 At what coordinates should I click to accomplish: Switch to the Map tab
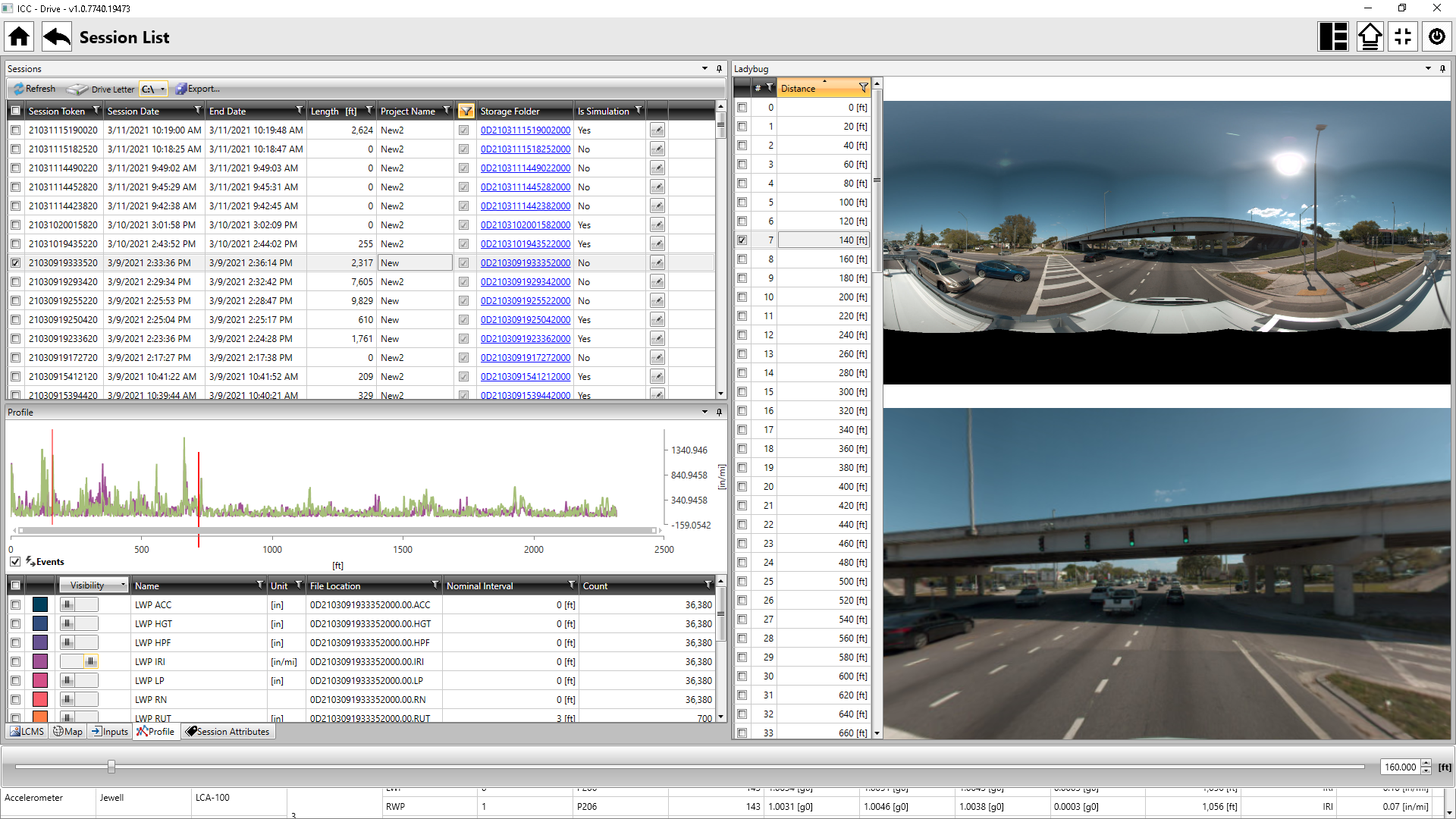(67, 731)
